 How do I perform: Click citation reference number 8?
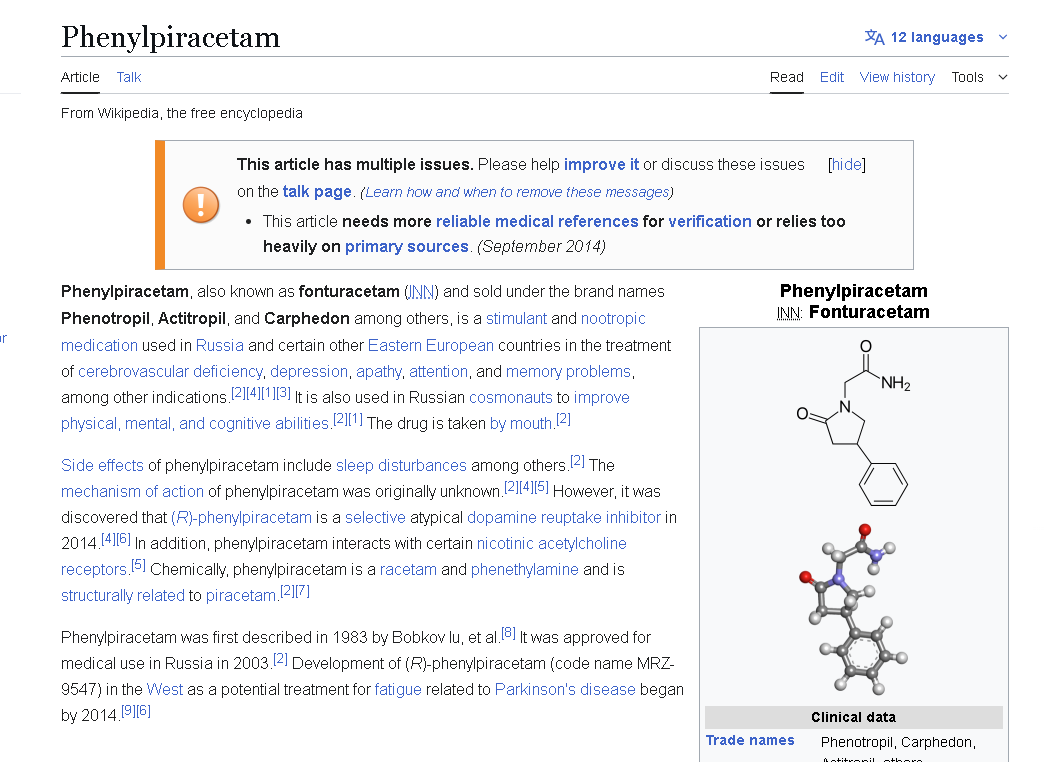[x=508, y=633]
